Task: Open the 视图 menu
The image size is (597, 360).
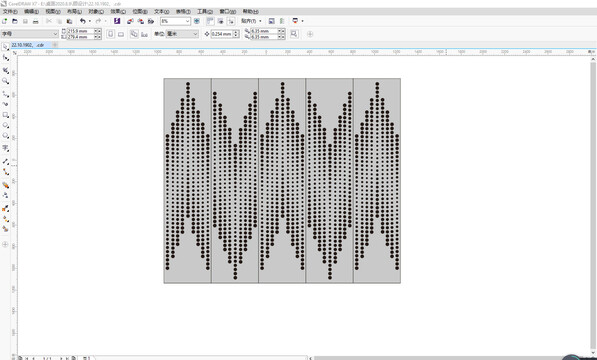Action: tap(53, 12)
